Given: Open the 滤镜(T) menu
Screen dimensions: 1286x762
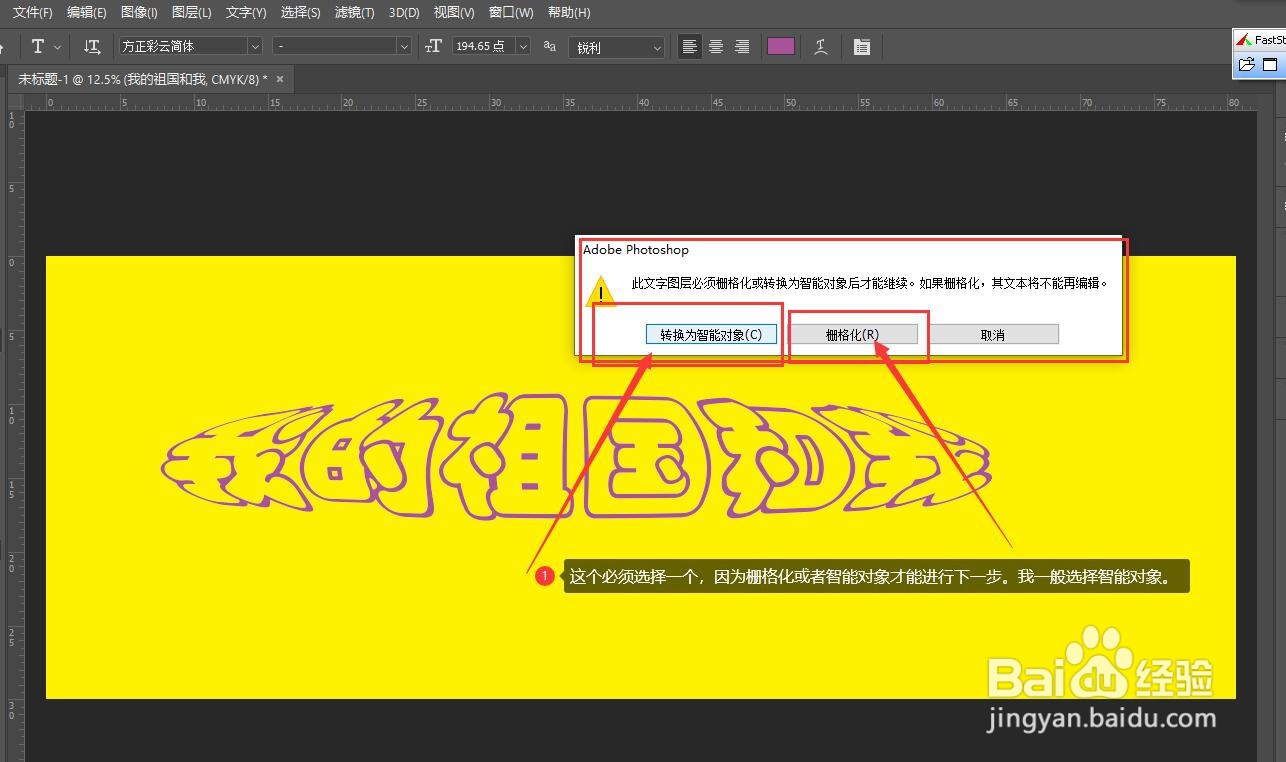Looking at the screenshot, I should pos(354,13).
